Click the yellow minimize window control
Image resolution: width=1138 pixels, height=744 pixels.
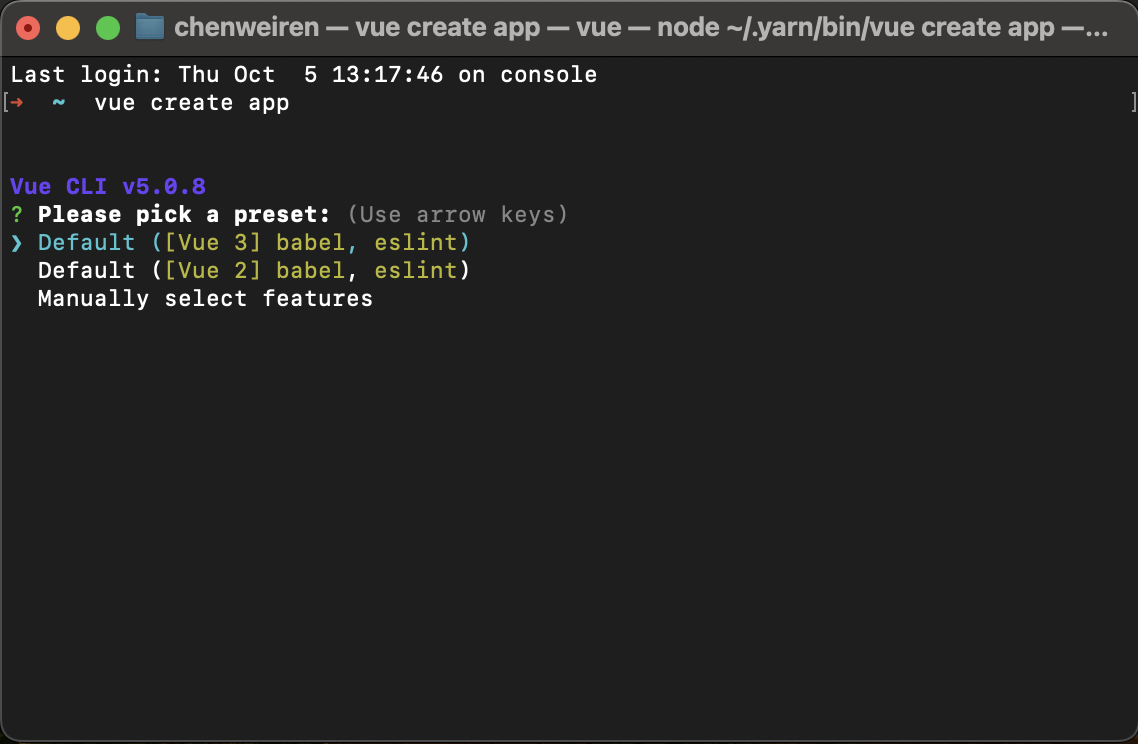coord(67,26)
